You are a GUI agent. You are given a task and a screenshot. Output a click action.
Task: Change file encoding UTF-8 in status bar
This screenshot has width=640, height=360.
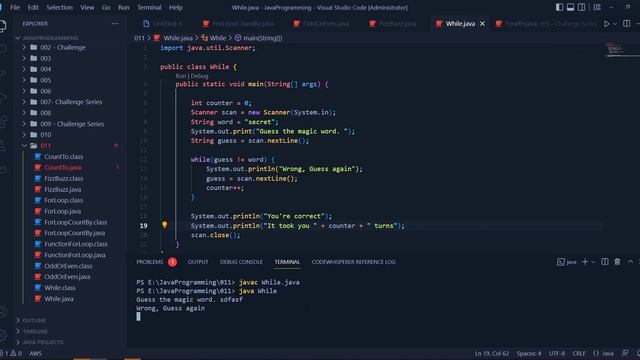click(x=557, y=353)
